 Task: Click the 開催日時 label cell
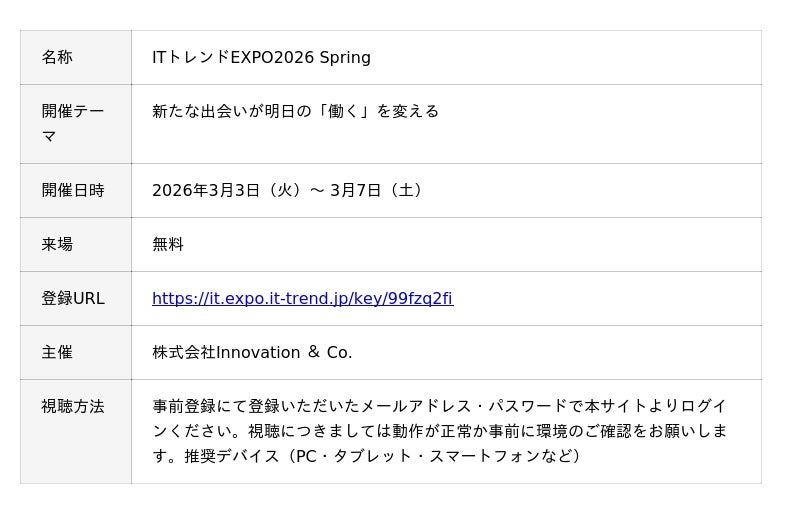(73, 190)
